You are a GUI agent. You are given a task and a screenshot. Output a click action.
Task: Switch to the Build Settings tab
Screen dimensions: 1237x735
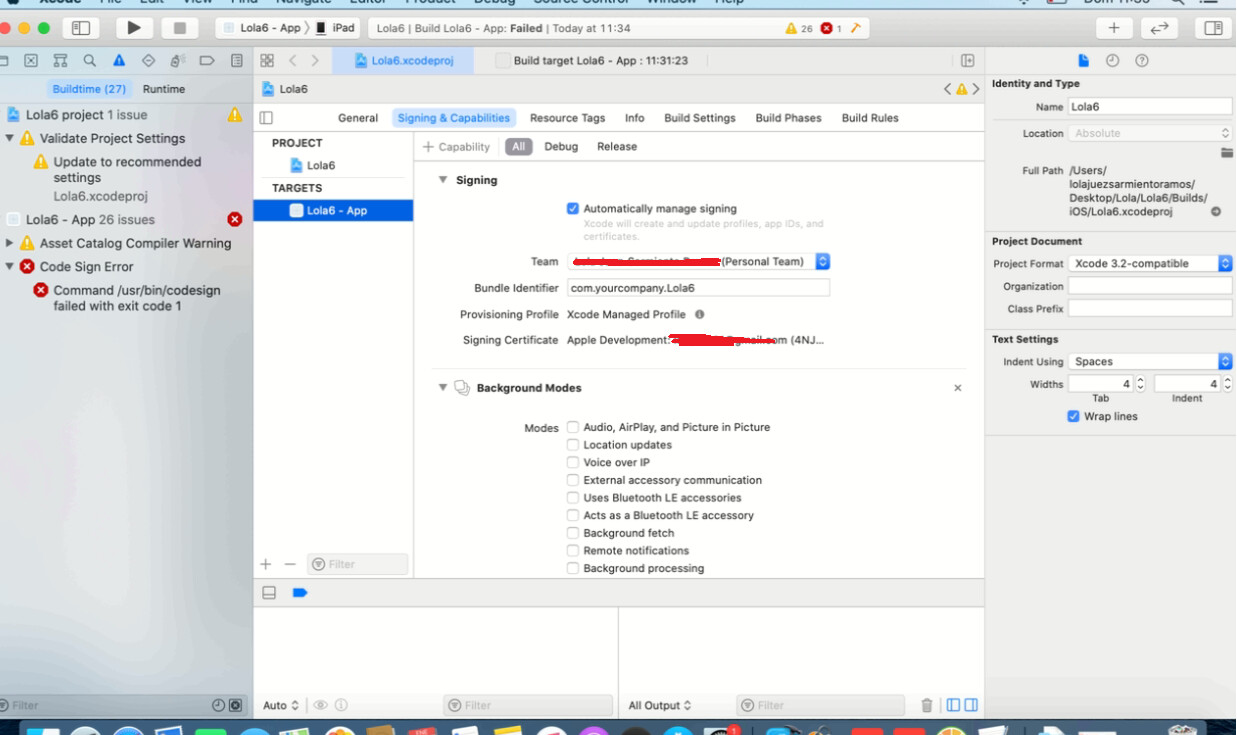[x=700, y=118]
